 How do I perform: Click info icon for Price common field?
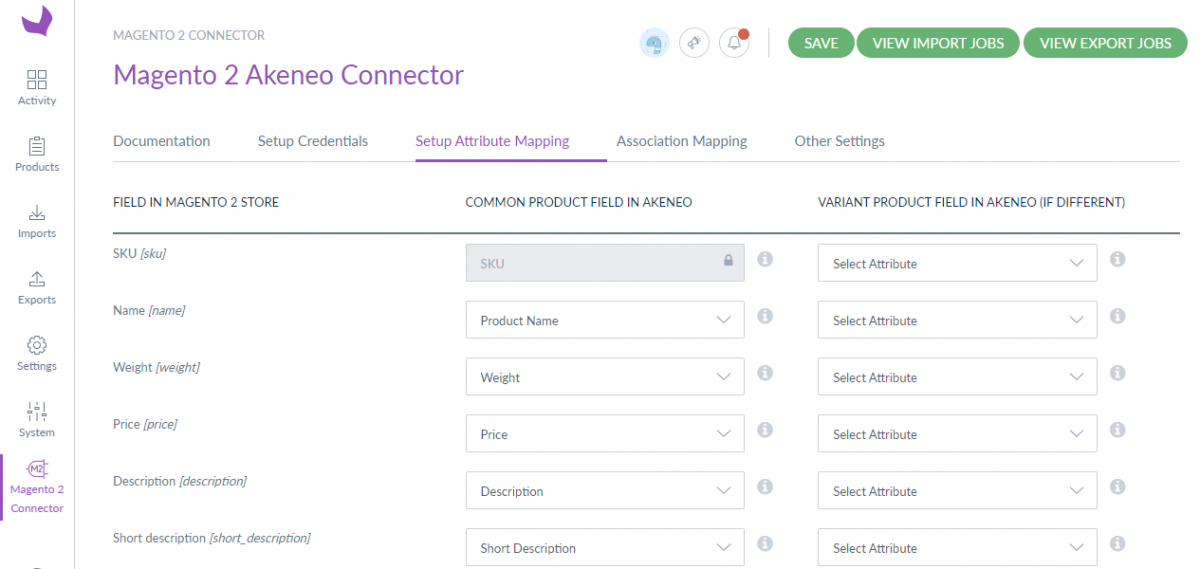tap(765, 430)
